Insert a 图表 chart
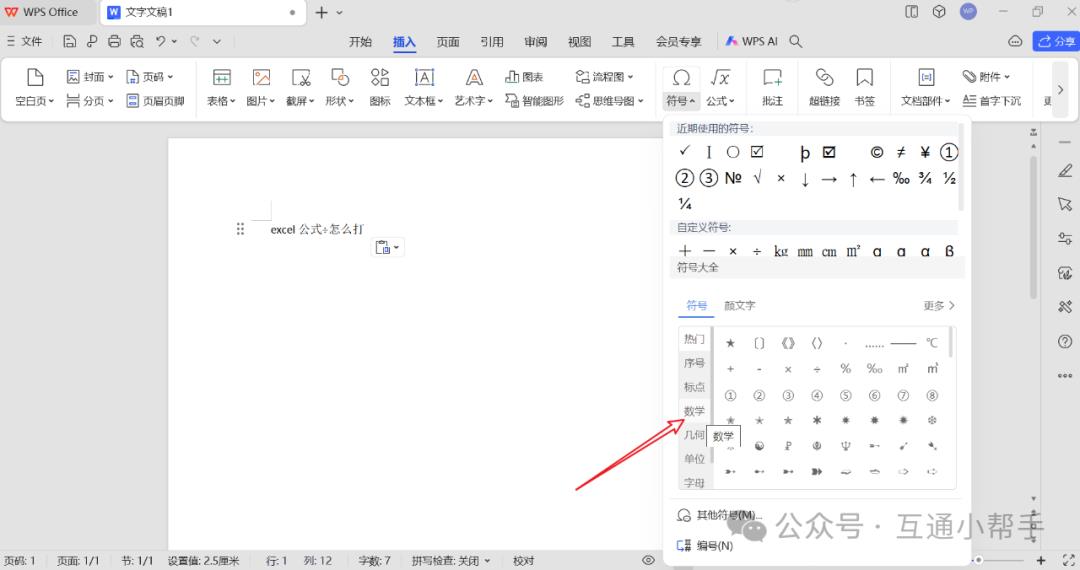The width and height of the screenshot is (1080, 570). click(x=524, y=76)
